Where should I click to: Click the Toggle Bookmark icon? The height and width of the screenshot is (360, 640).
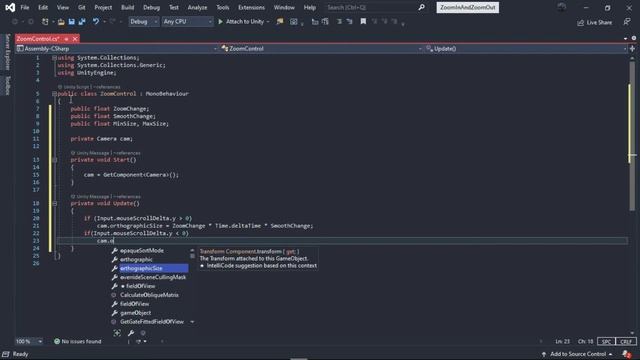(363, 22)
